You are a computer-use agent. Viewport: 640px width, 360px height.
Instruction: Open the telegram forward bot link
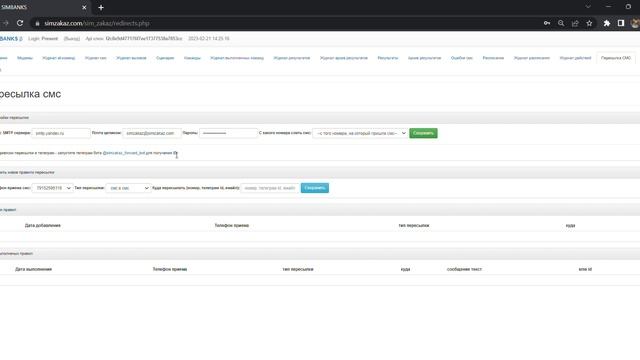point(124,153)
